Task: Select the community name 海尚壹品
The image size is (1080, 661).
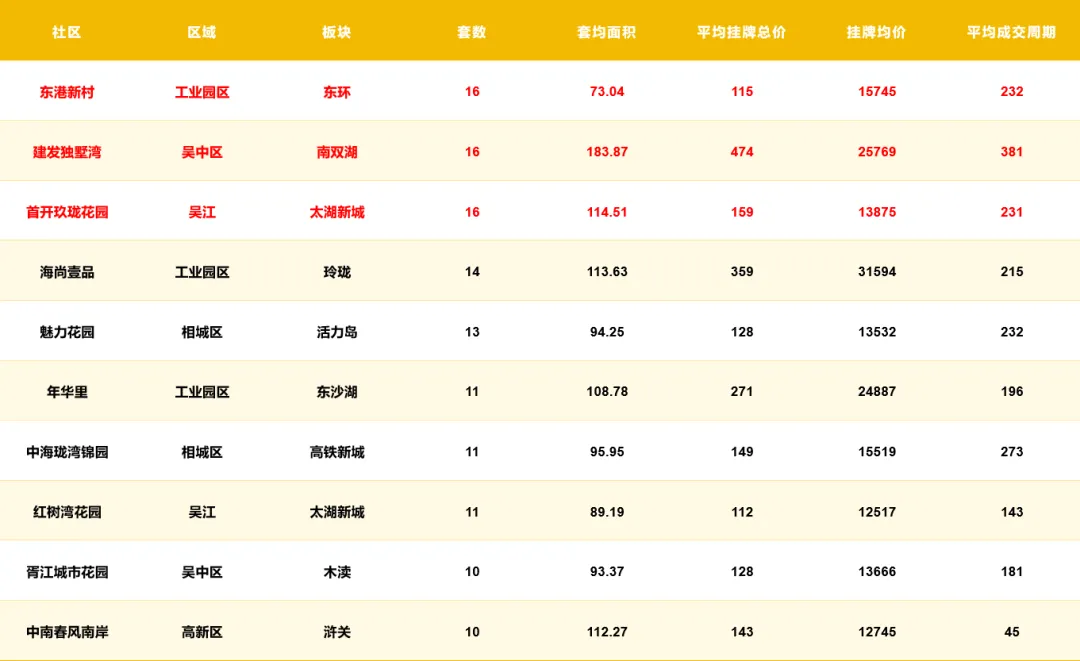Action: pos(67,272)
